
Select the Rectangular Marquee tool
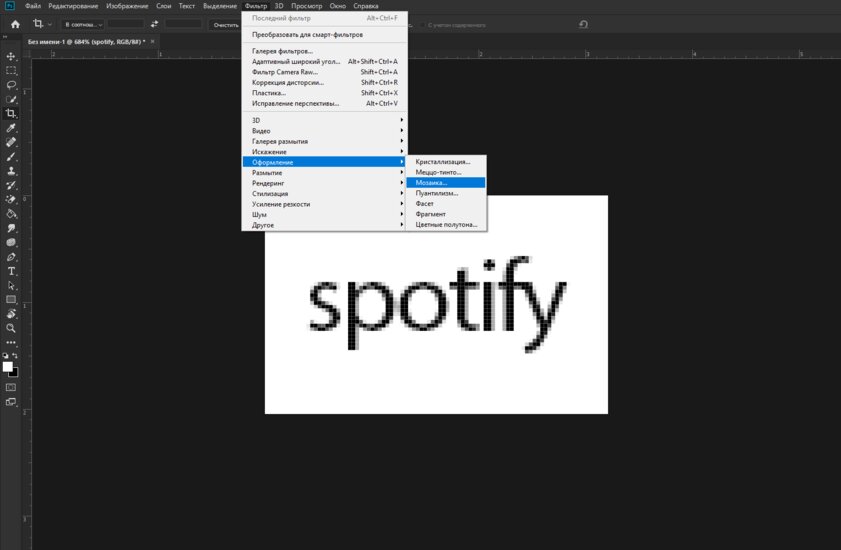pos(11,70)
